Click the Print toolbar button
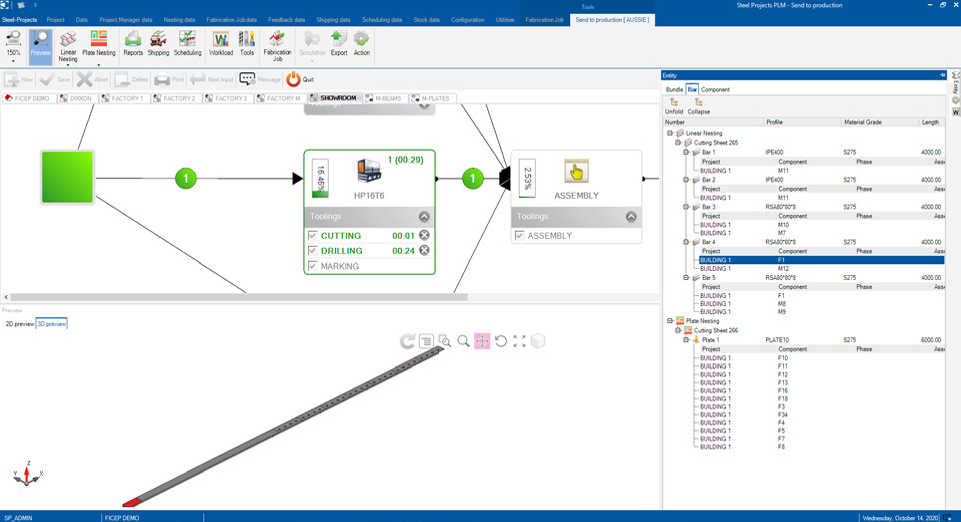Screen dimensions: 961x522 click(x=169, y=79)
